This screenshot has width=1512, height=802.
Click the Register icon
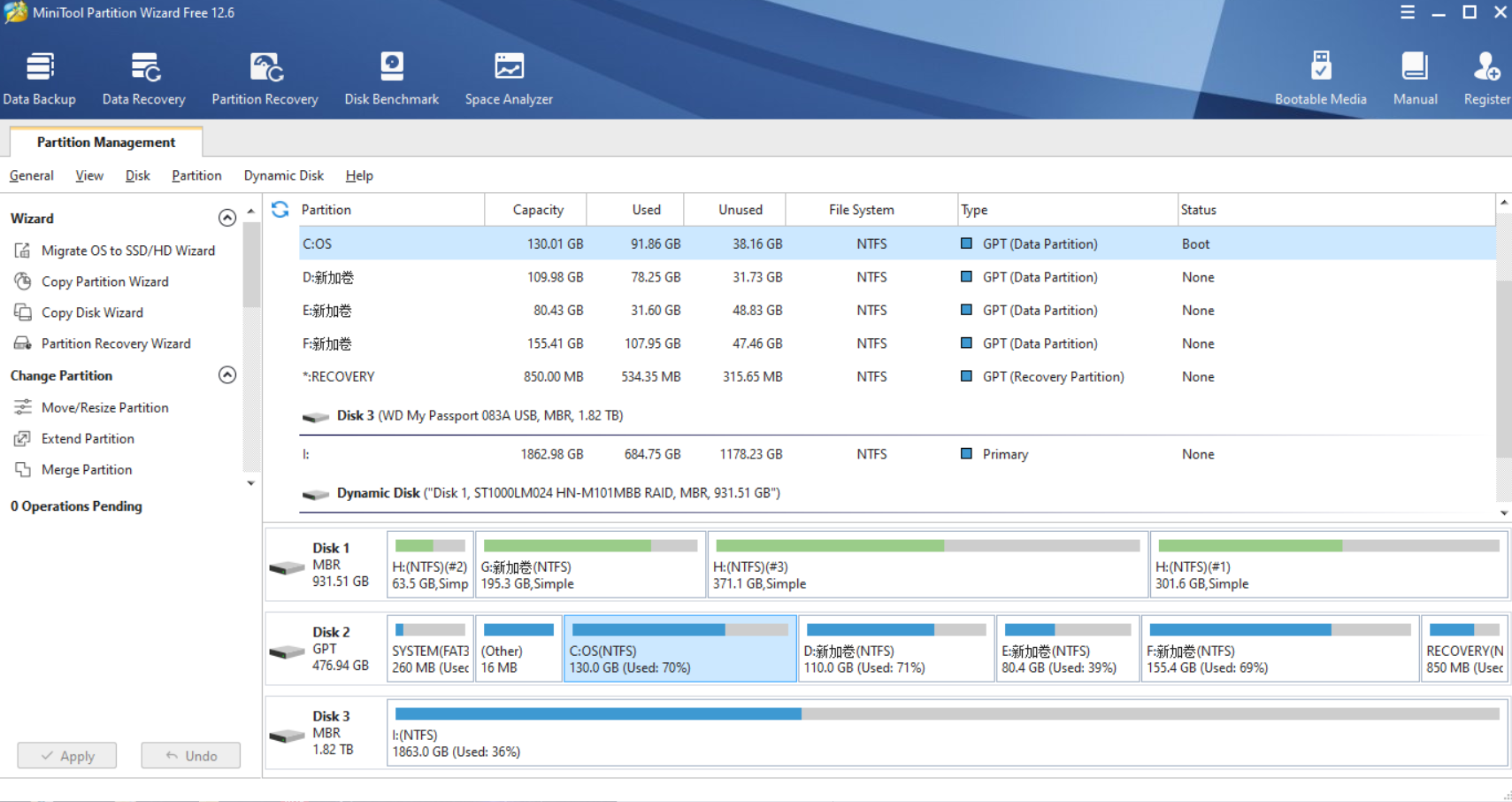pos(1486,67)
